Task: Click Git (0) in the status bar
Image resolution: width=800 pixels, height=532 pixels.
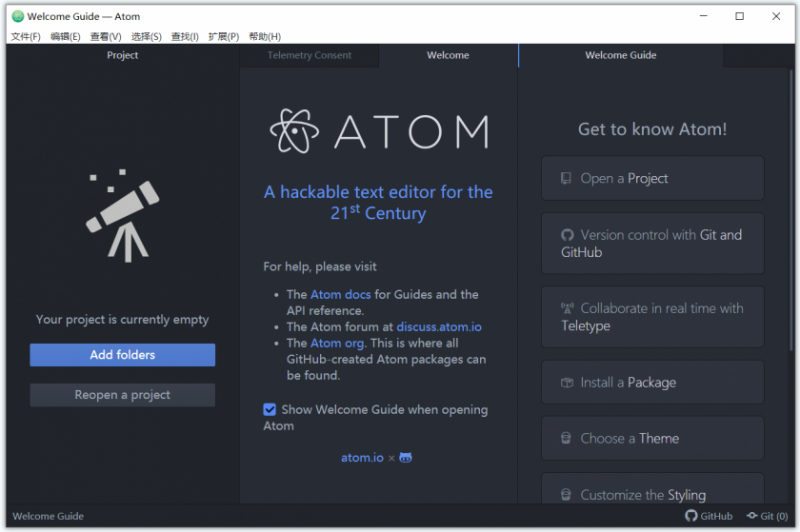Action: (767, 516)
